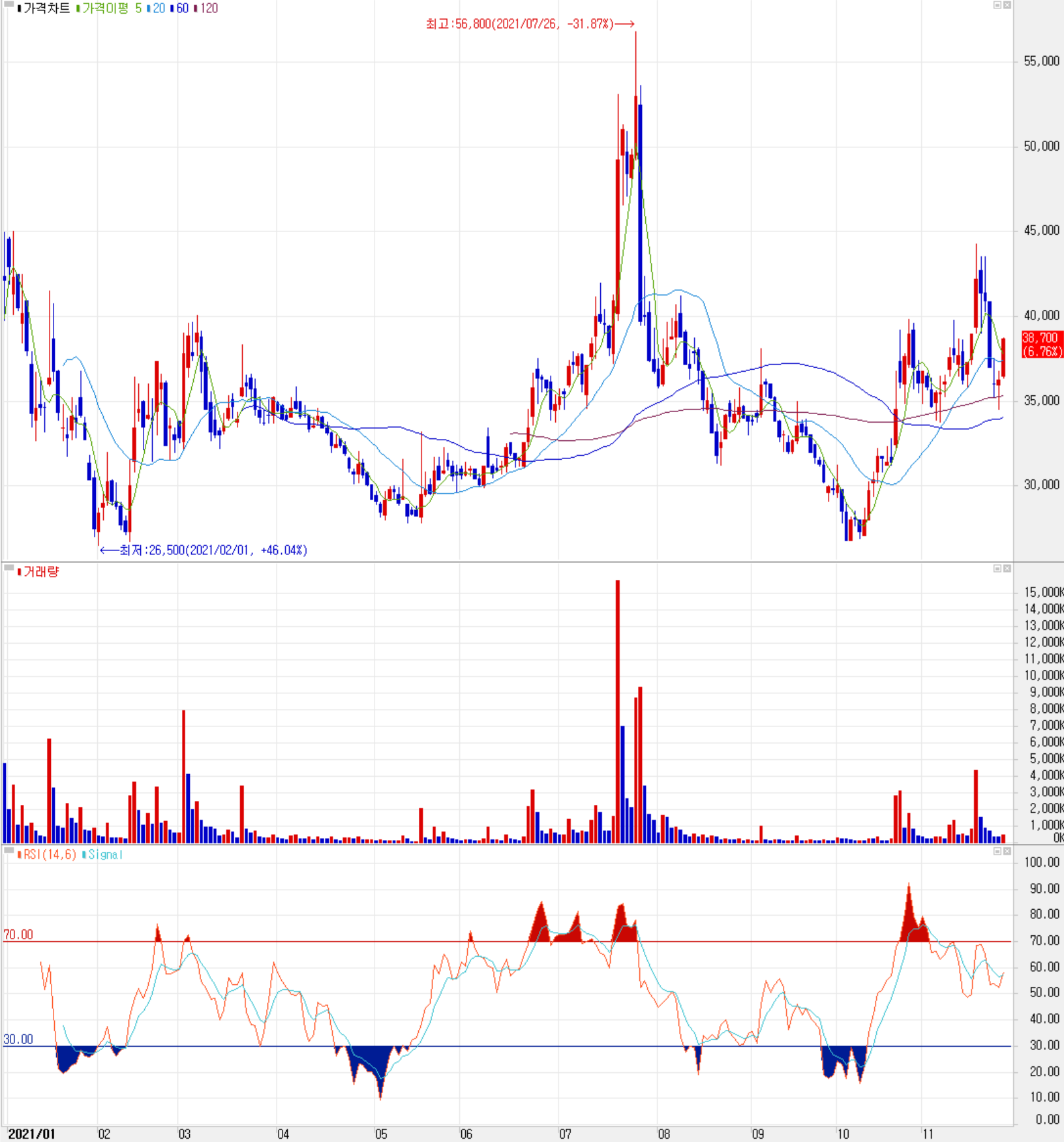Click the gray handle beside 가격차트 legend

9,5
